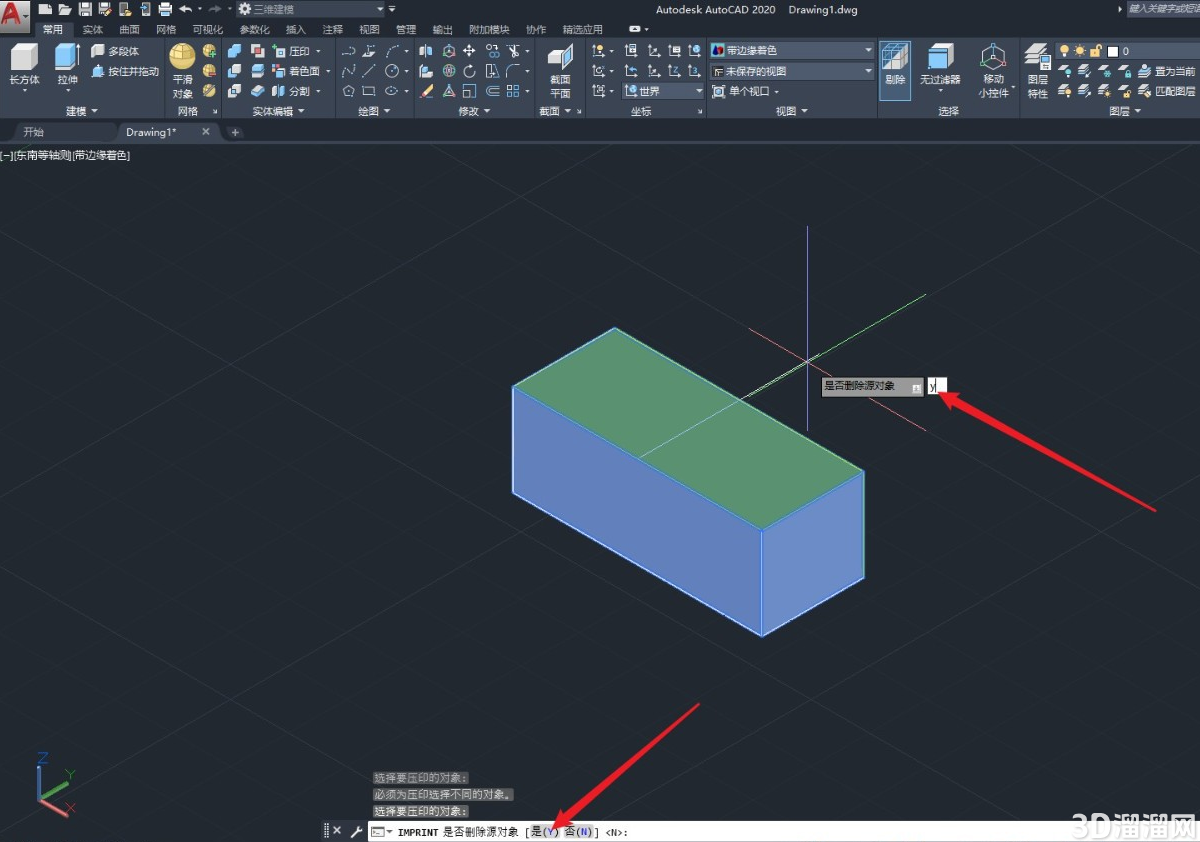Open the visual style 带边缘着色 dropdown
The image size is (1200, 842).
(x=792, y=50)
